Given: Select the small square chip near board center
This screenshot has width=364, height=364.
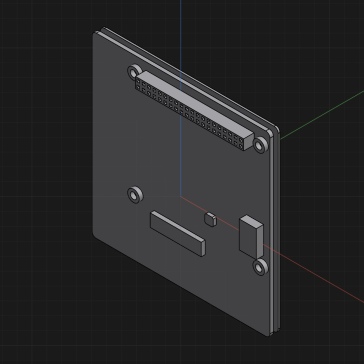Looking at the screenshot, I should pyautogui.click(x=210, y=219).
